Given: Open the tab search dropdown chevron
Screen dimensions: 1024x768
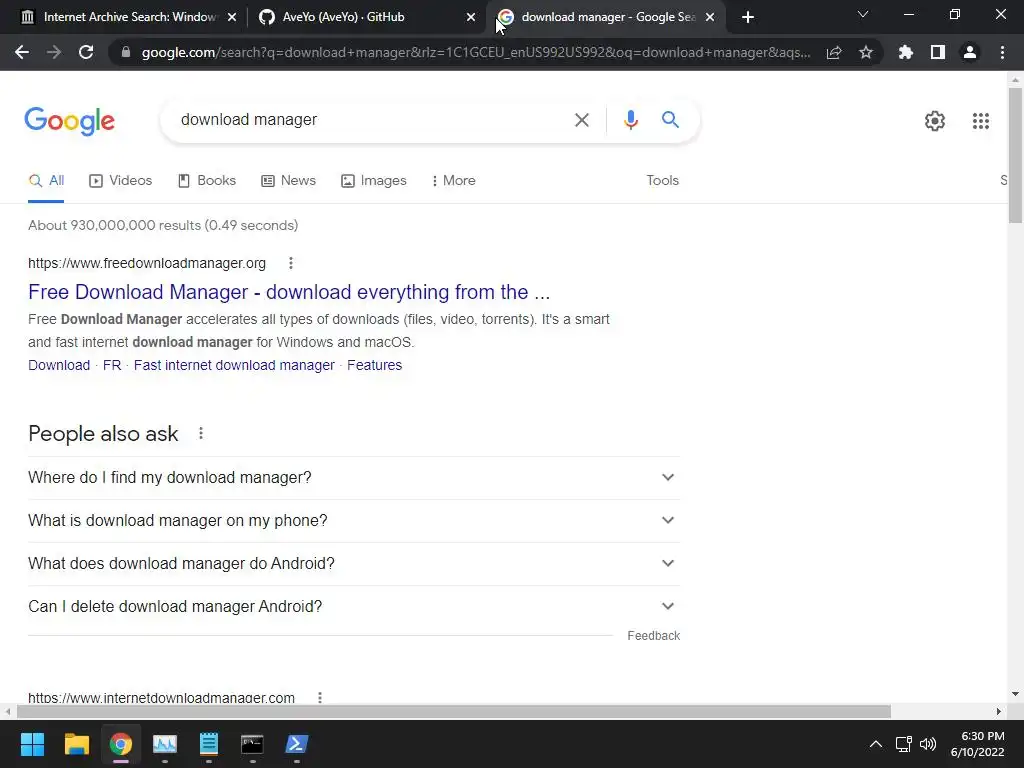Looking at the screenshot, I should click(x=863, y=14).
